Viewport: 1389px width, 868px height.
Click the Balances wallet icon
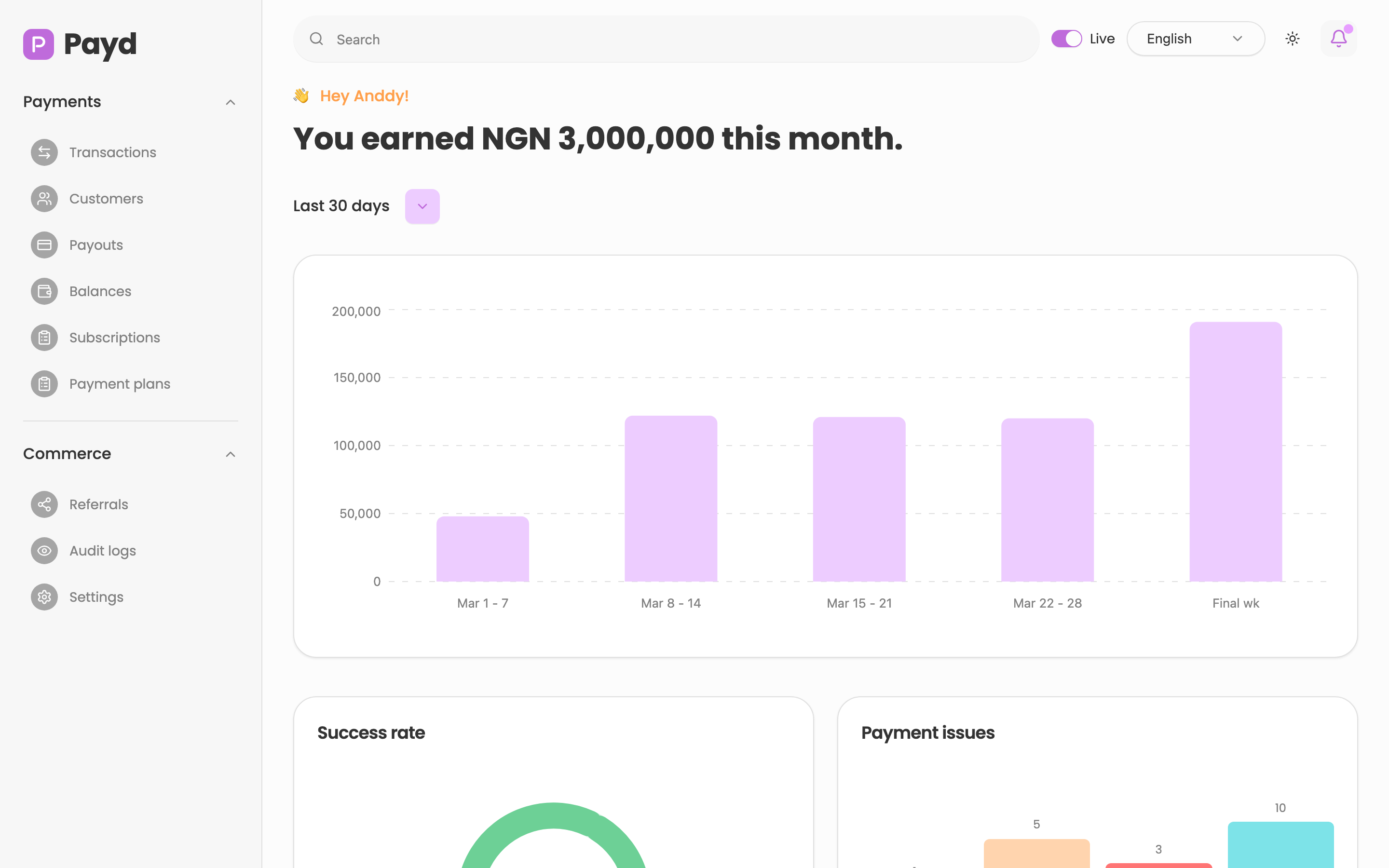44,291
